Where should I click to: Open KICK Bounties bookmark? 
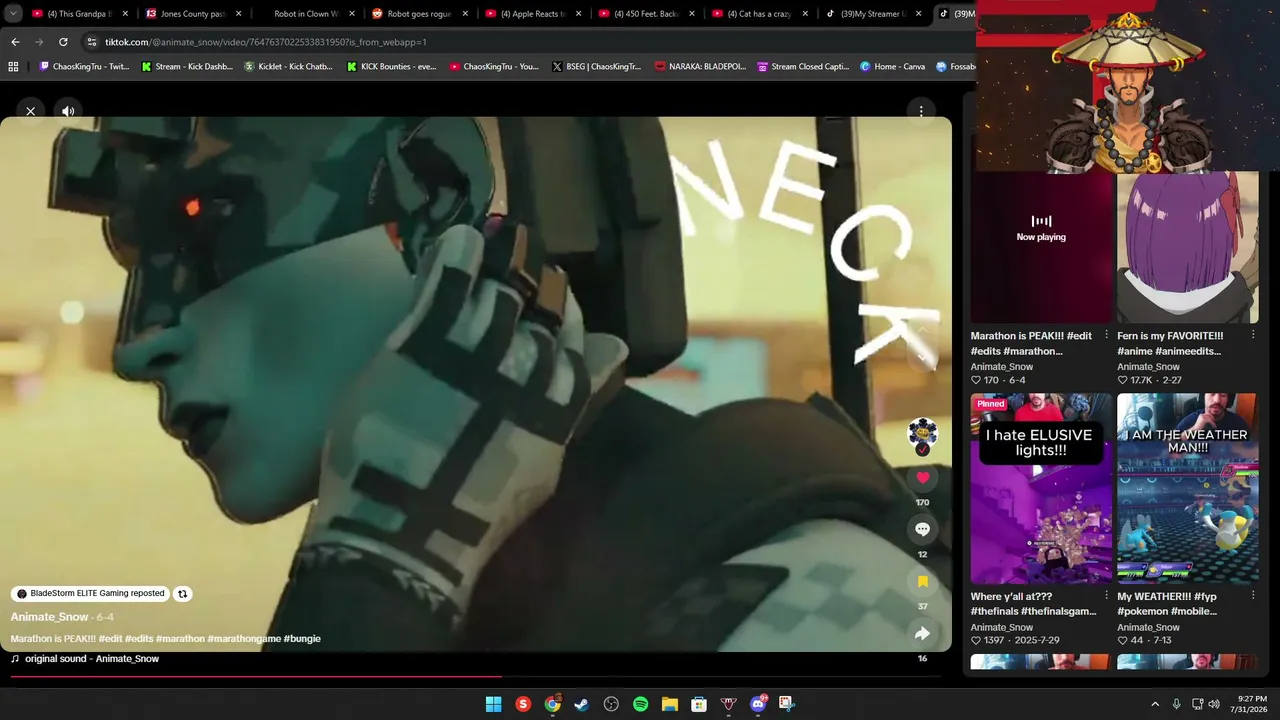(393, 67)
